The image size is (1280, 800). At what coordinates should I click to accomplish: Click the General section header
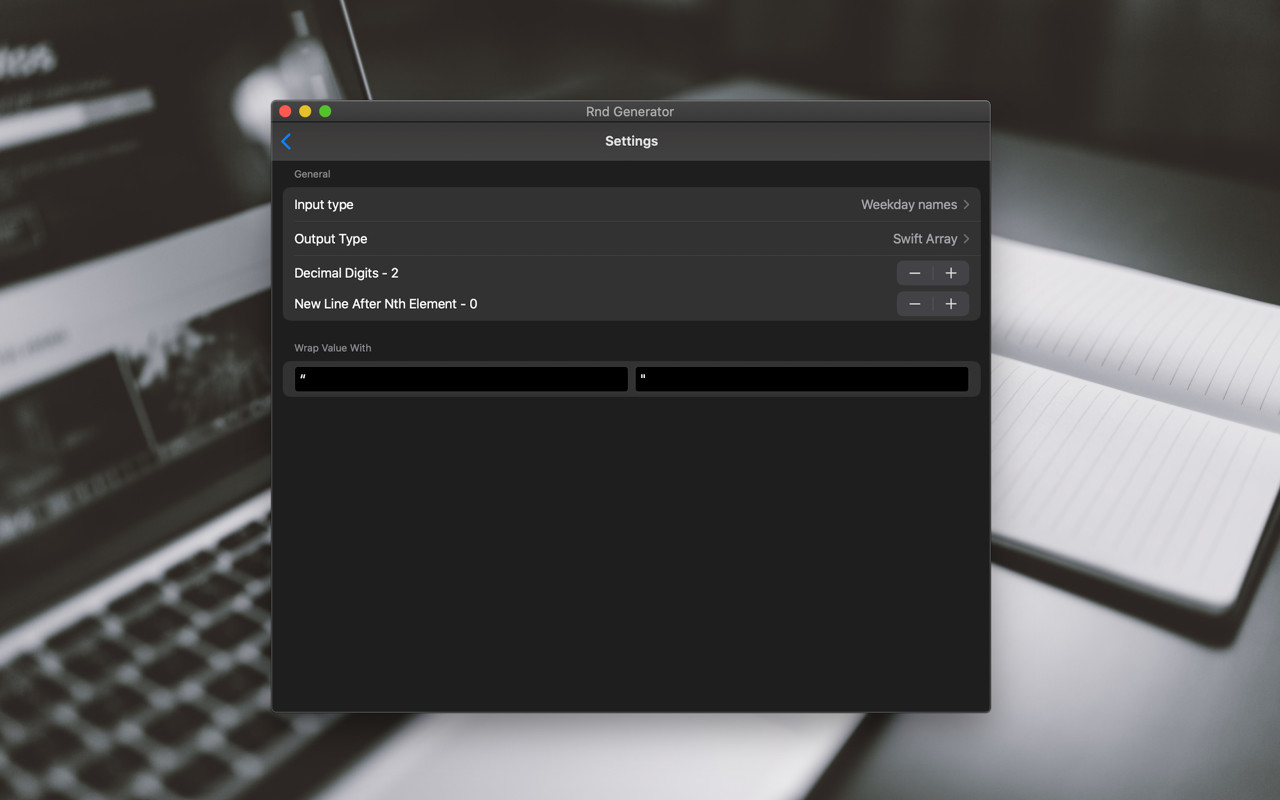click(x=312, y=174)
